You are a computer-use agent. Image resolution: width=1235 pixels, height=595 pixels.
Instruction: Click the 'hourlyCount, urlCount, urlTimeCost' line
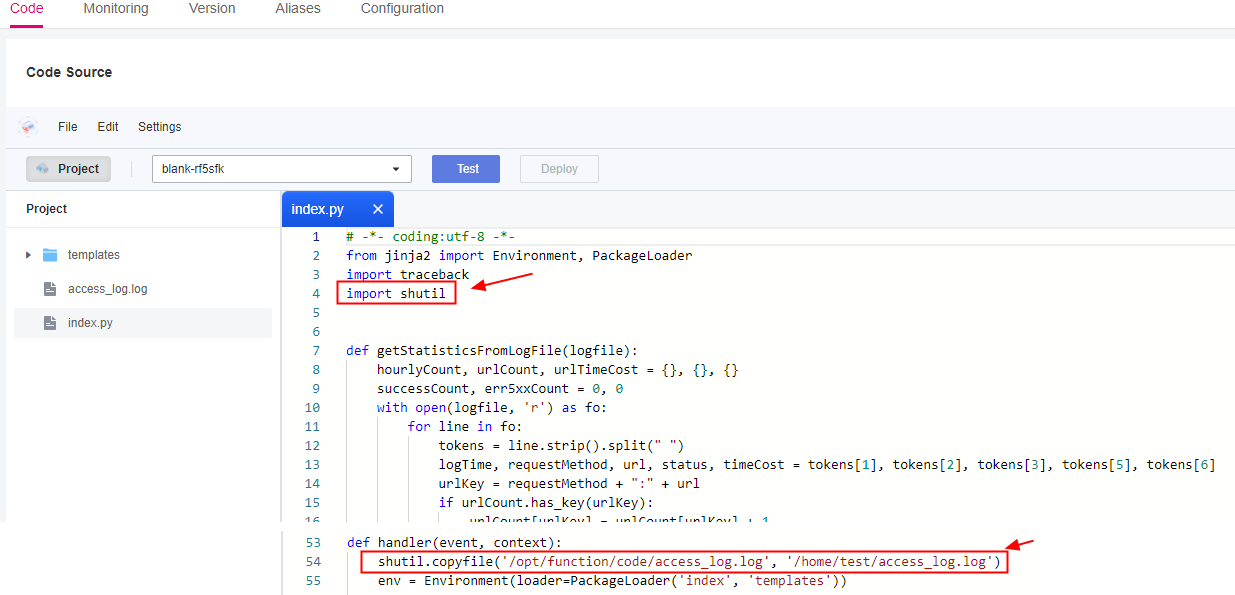pos(558,369)
